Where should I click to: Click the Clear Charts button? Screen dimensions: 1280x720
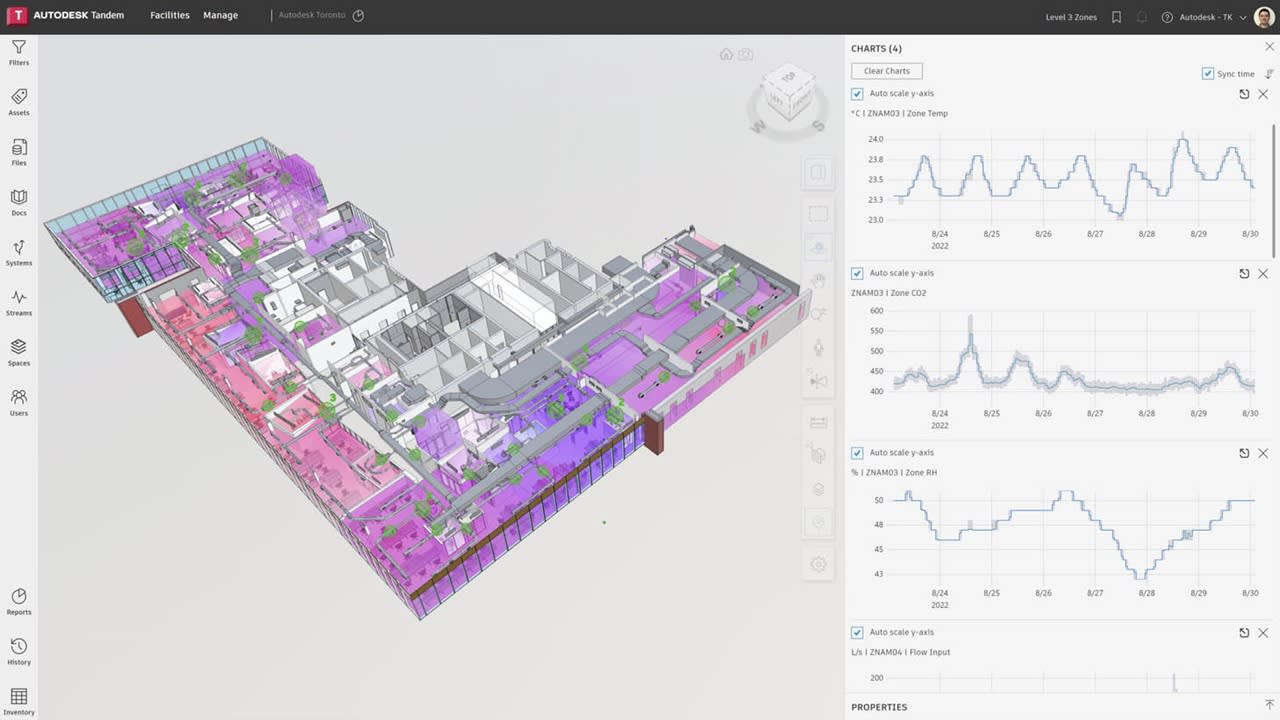[886, 70]
